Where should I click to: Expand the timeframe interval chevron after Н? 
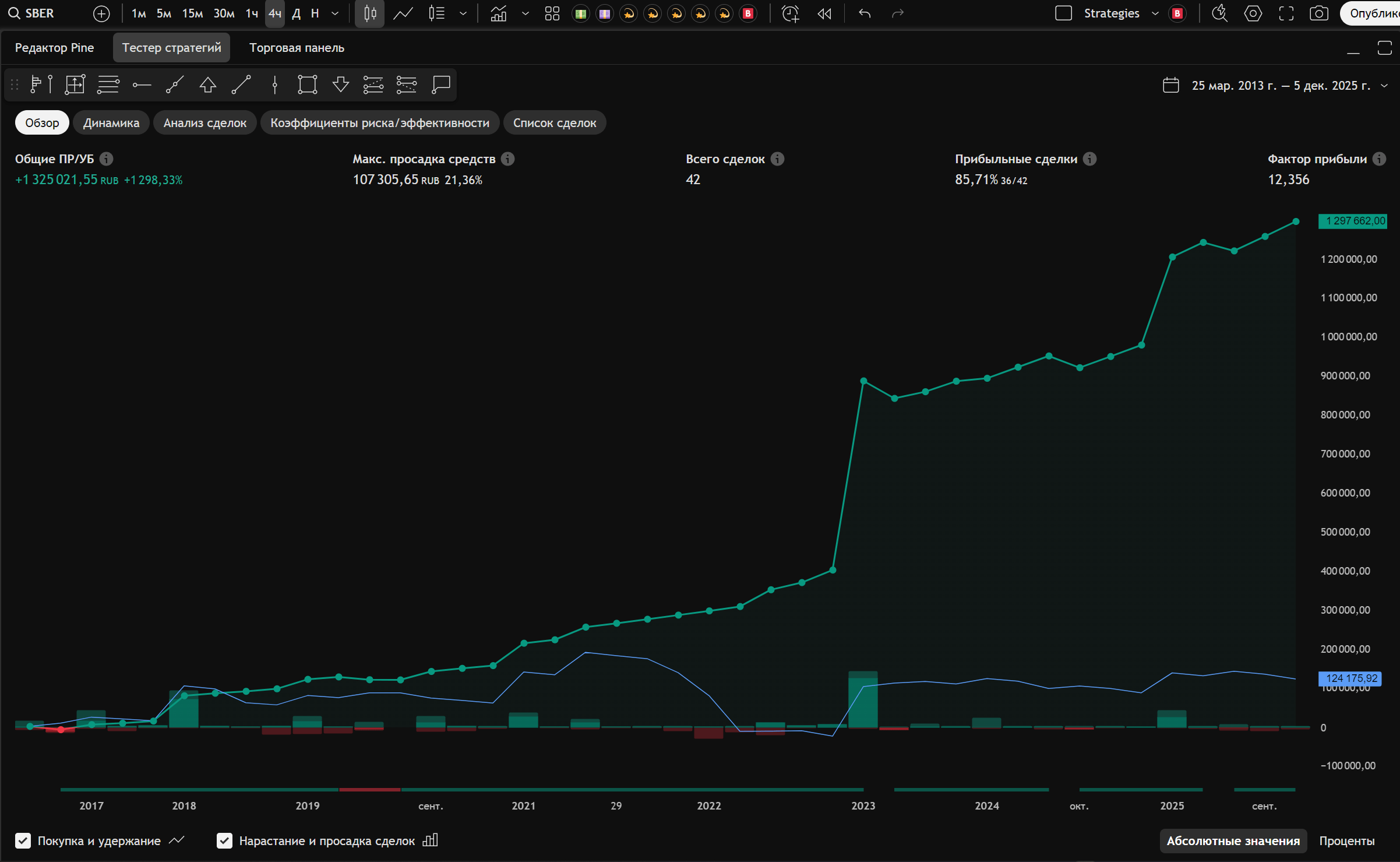pos(335,13)
